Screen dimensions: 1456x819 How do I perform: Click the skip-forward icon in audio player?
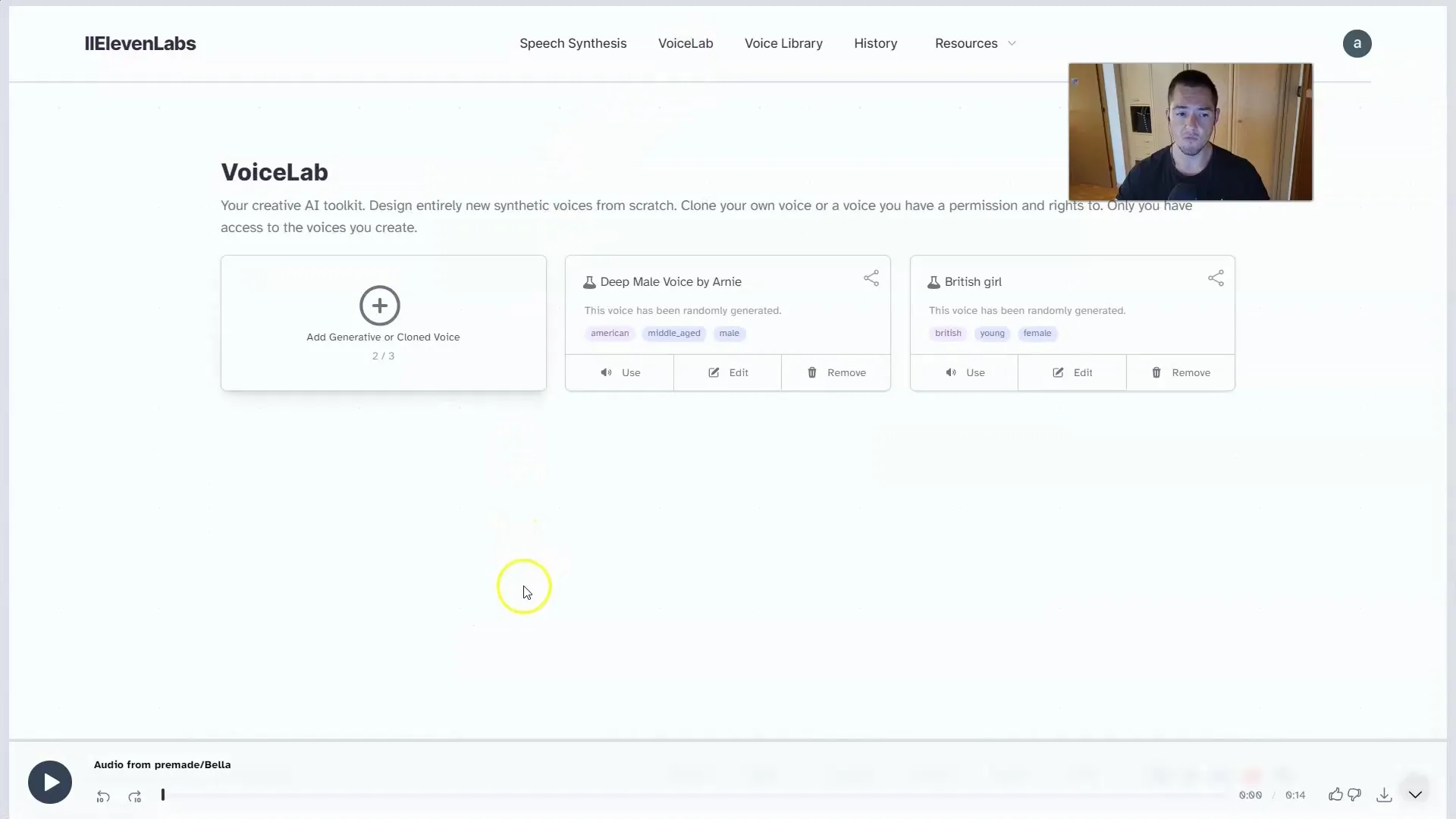[134, 795]
